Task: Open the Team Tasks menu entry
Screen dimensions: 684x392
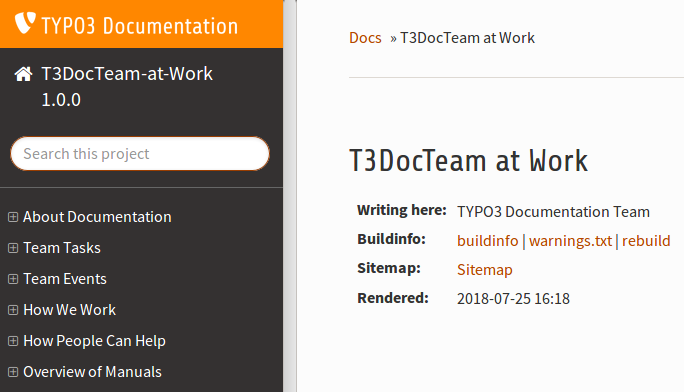Action: click(x=62, y=248)
